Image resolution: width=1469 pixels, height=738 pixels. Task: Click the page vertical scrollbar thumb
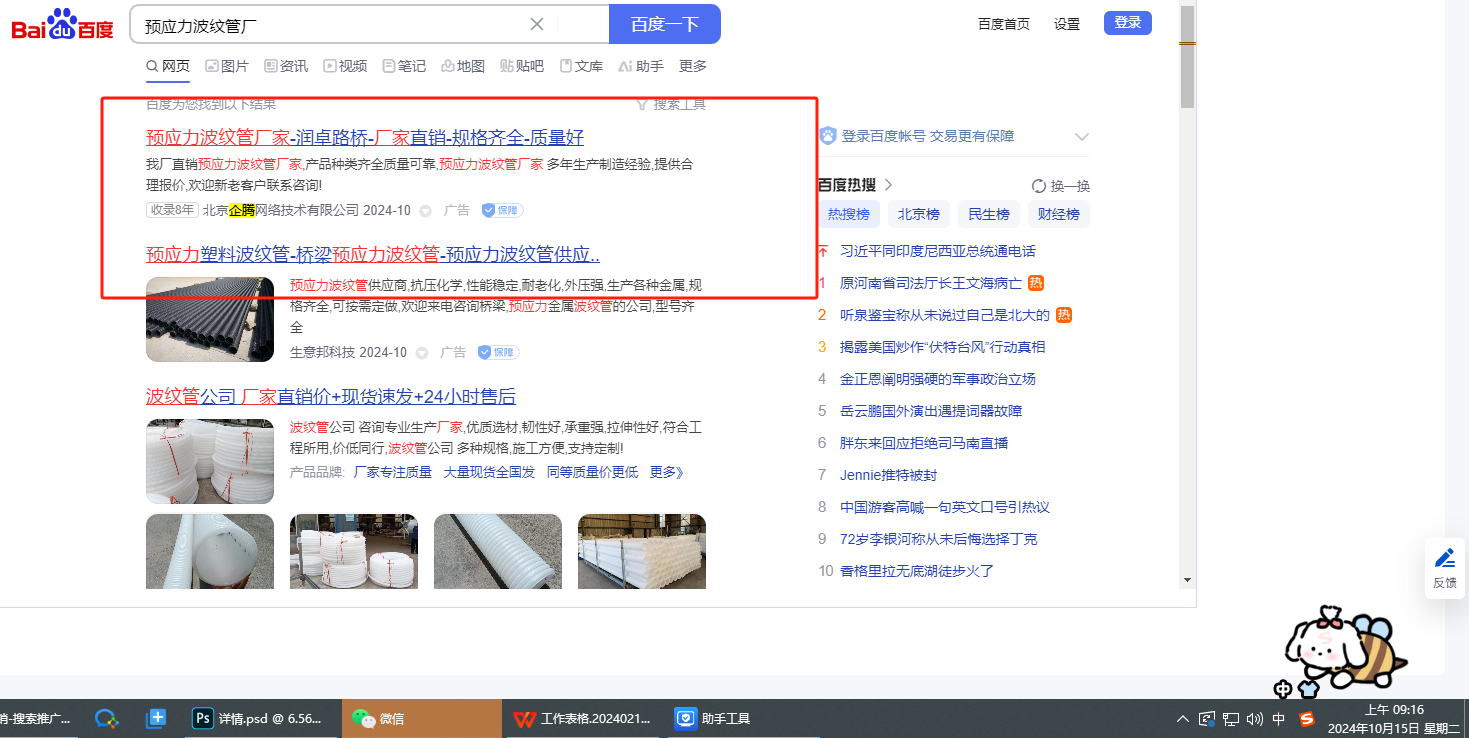pos(1187,56)
